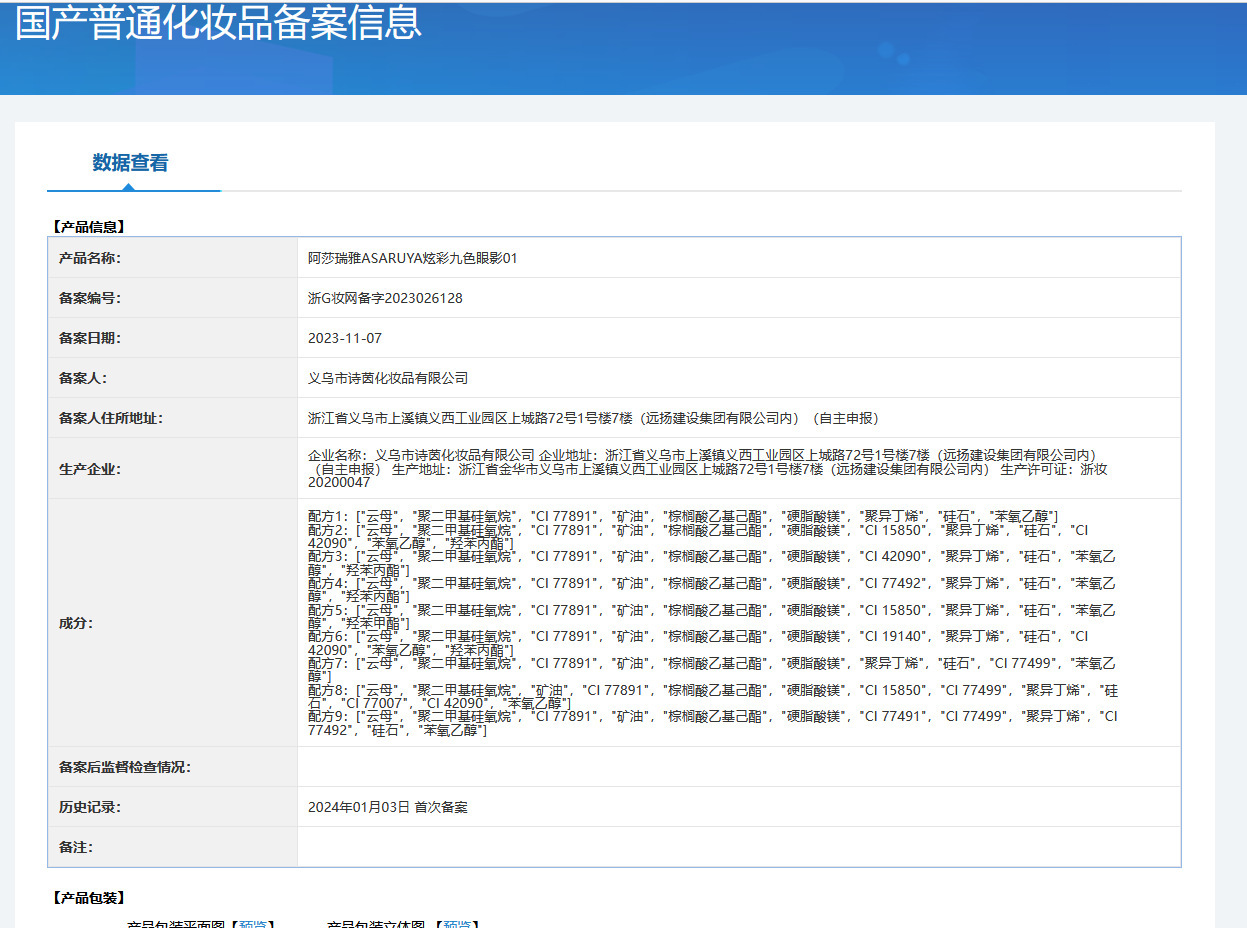Click the 配方1 ingredient line
1247x928 pixels.
point(683,515)
